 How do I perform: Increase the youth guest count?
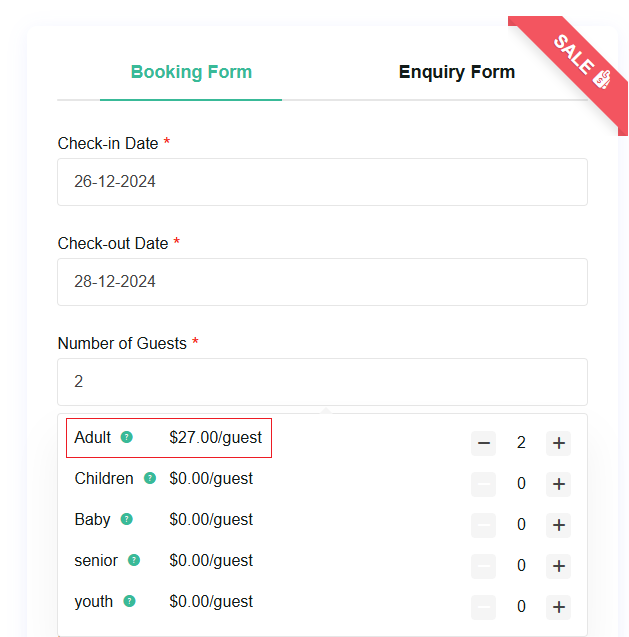(558, 607)
